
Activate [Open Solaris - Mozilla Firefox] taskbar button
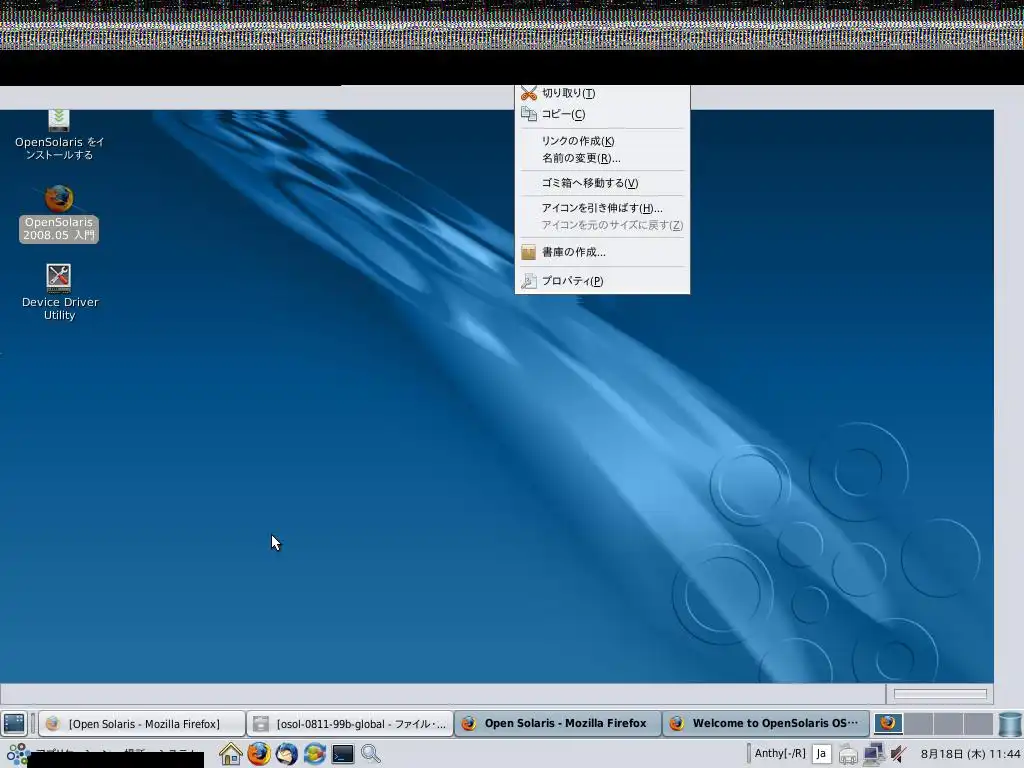click(x=142, y=724)
